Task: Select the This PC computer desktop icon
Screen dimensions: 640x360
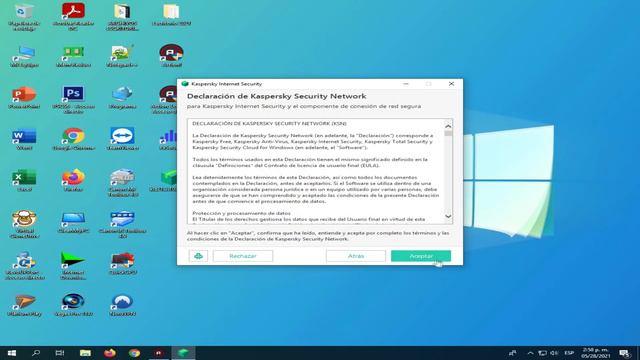Action: tap(24, 56)
